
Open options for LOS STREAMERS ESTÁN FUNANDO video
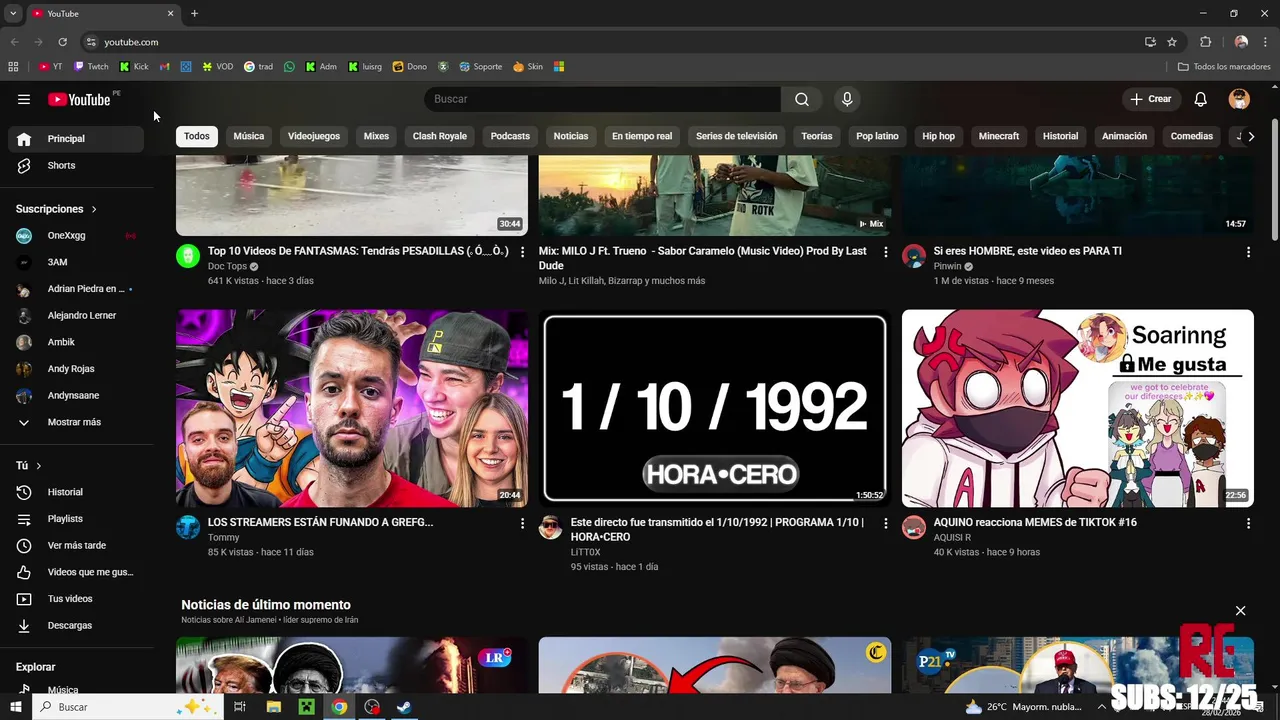point(522,523)
